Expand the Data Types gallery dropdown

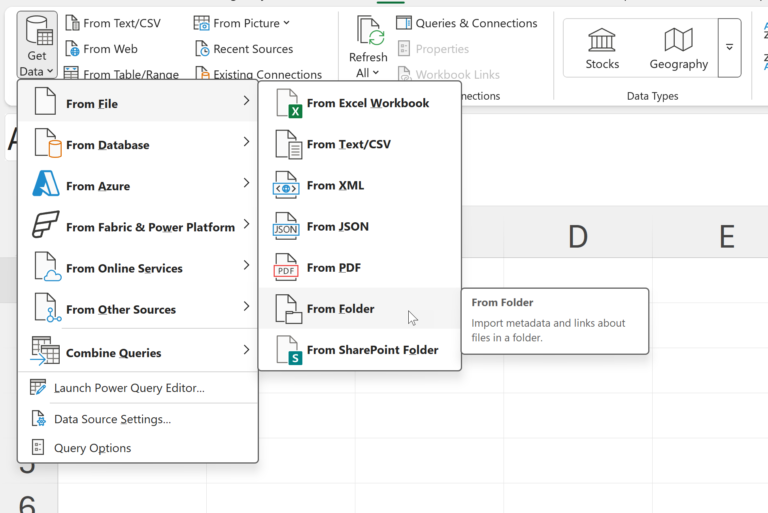tap(730, 47)
